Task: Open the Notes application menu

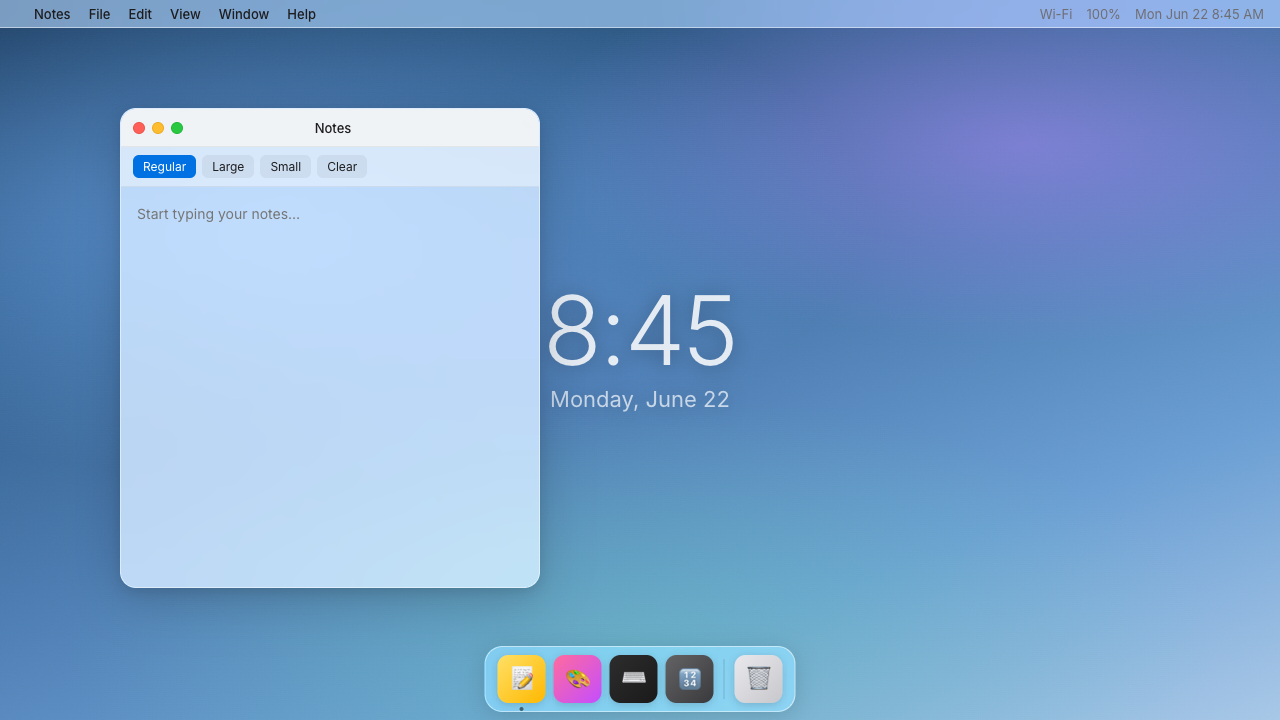Action: click(x=52, y=14)
